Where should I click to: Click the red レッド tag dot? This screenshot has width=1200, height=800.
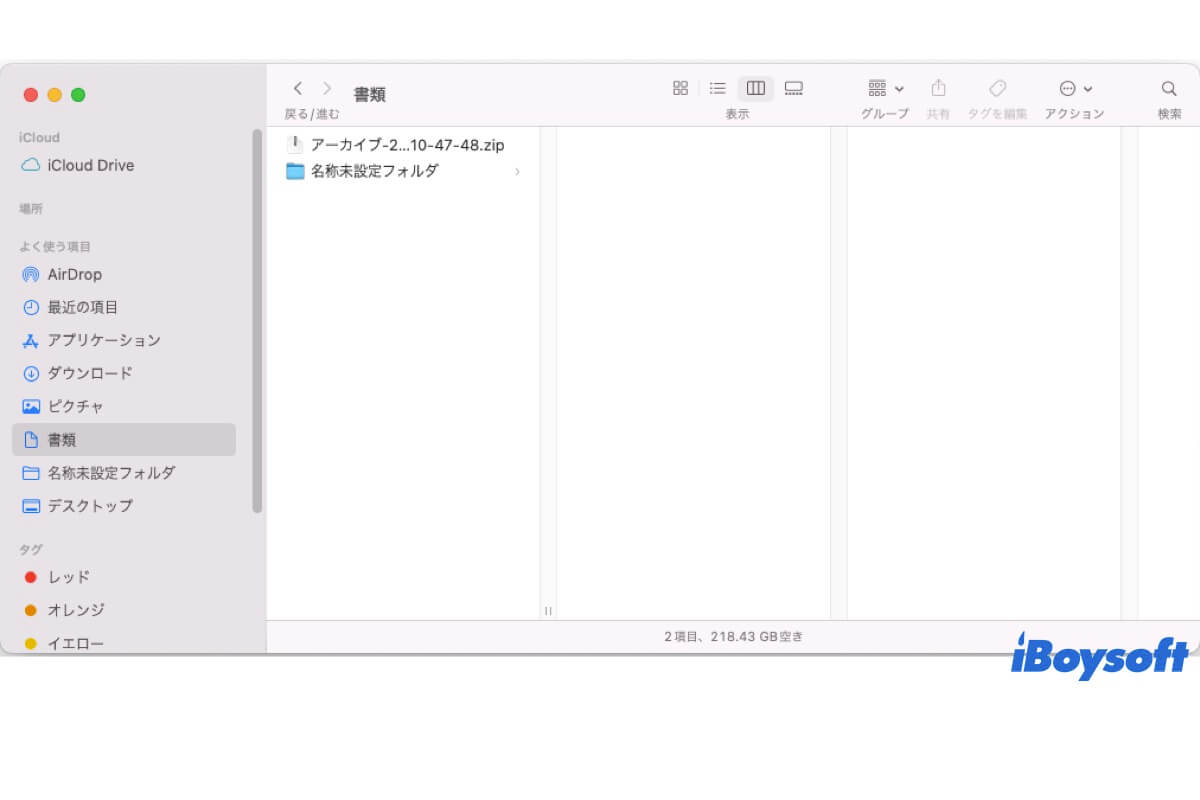(x=30, y=577)
